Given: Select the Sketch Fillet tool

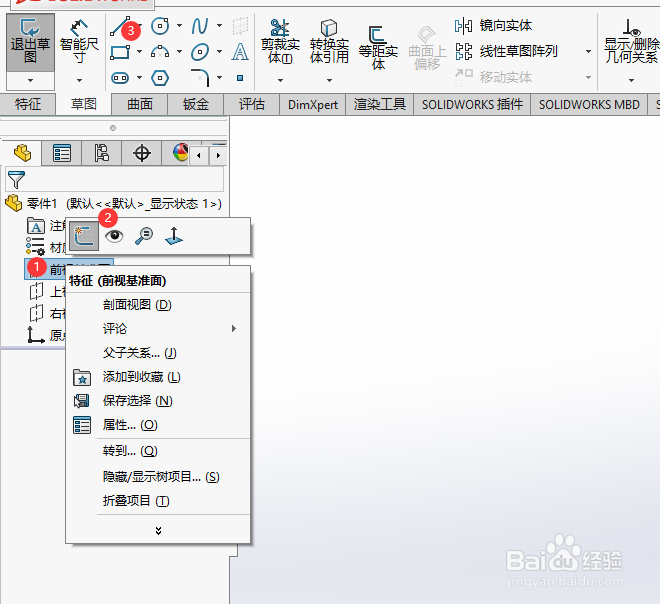Looking at the screenshot, I should (x=200, y=78).
